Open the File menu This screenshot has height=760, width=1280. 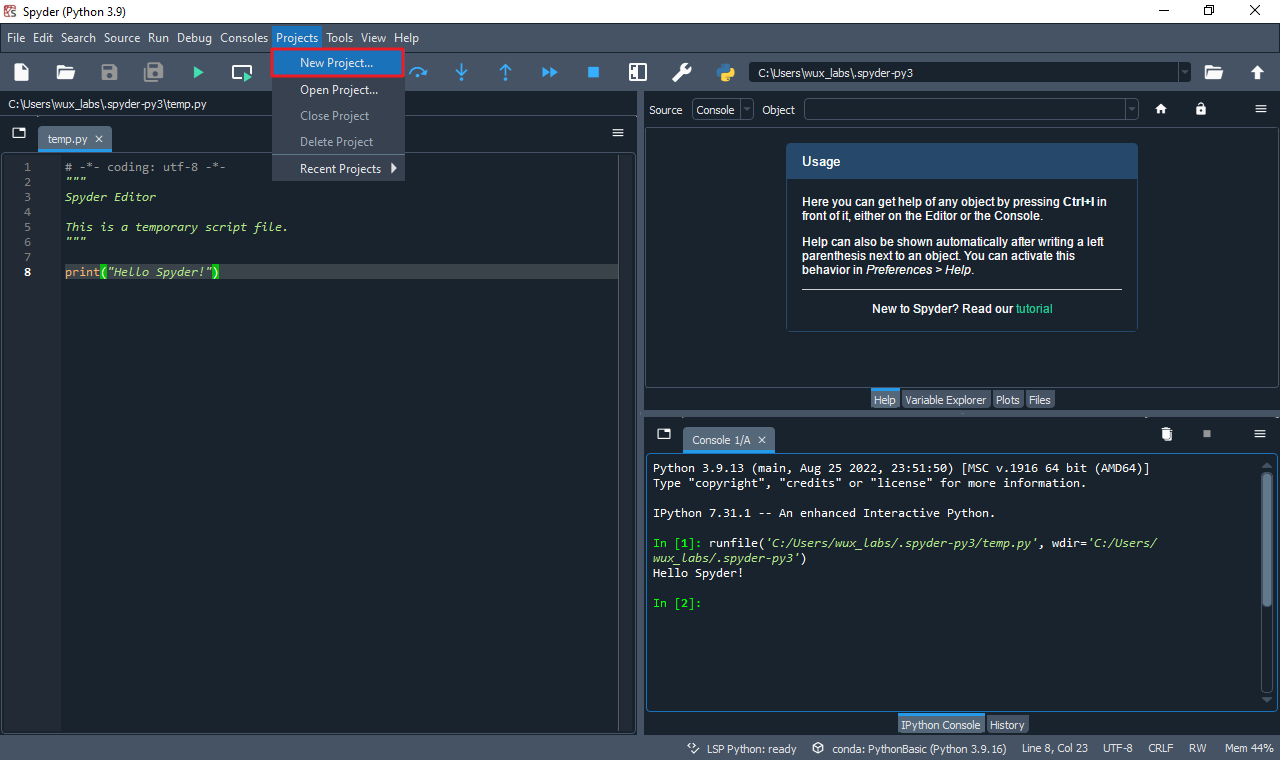click(x=16, y=38)
